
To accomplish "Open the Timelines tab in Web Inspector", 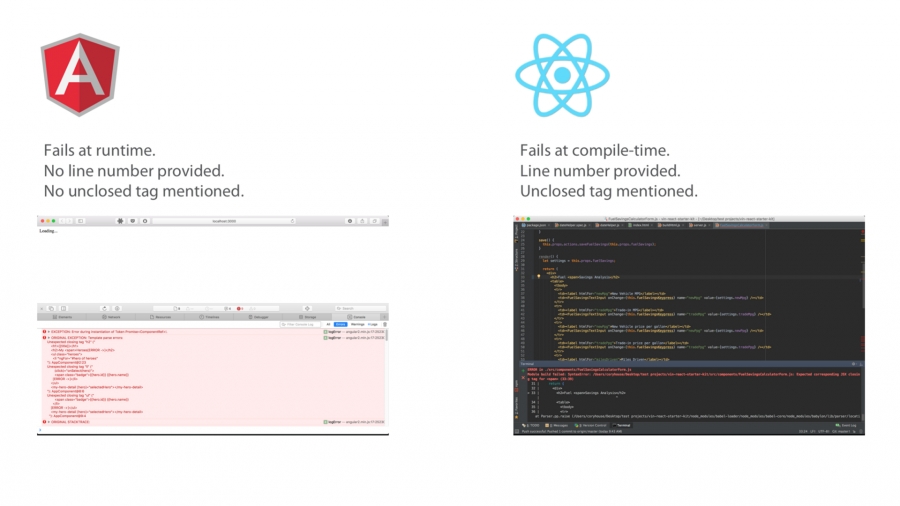I will pyautogui.click(x=210, y=317).
